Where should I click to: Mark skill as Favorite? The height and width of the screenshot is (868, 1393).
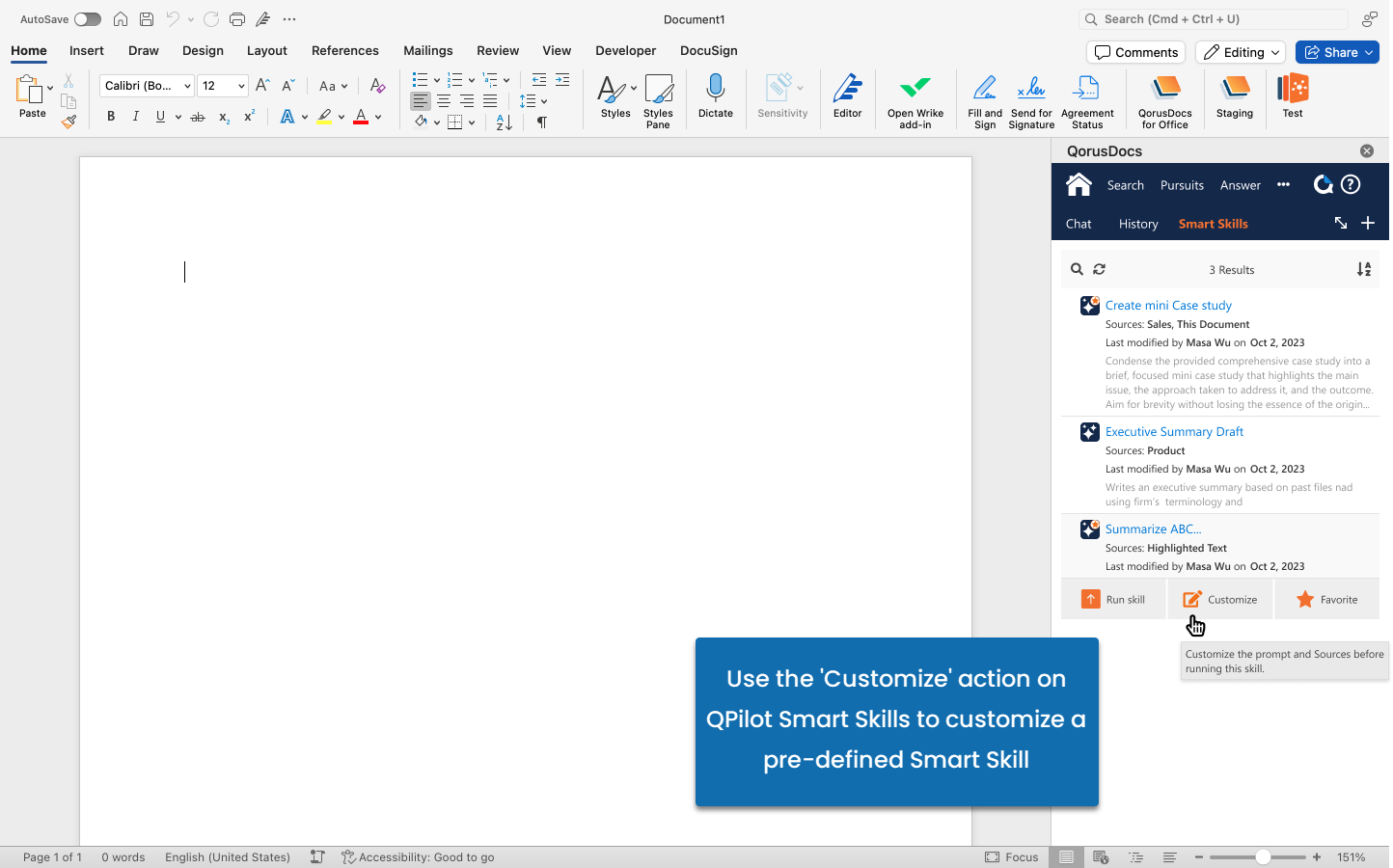(1326, 599)
